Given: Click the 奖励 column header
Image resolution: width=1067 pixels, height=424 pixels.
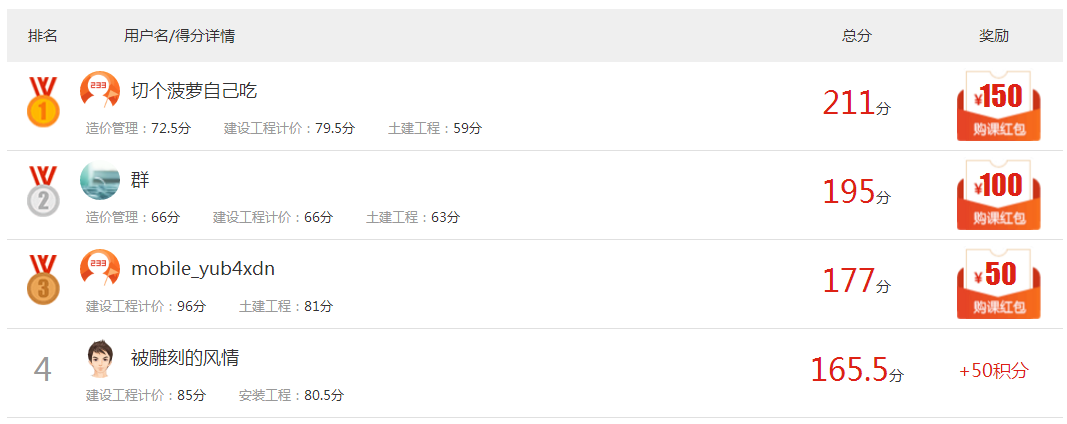Looking at the screenshot, I should point(994,36).
